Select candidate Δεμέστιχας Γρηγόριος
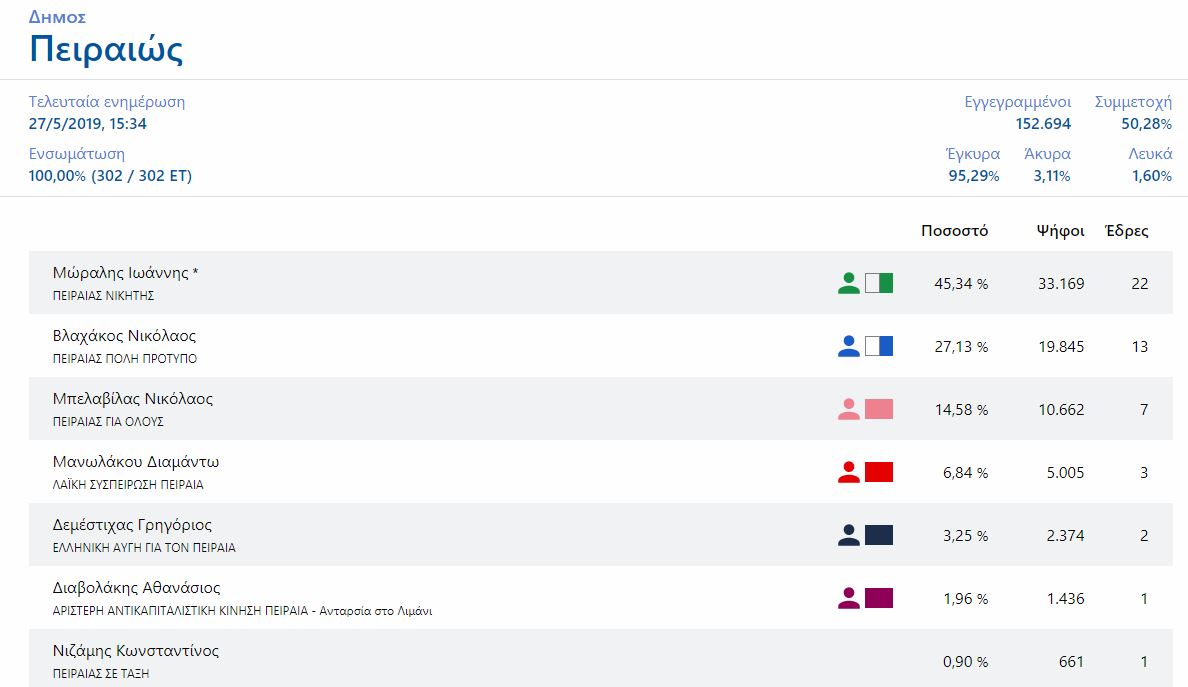This screenshot has height=687, width=1188. click(x=132, y=524)
